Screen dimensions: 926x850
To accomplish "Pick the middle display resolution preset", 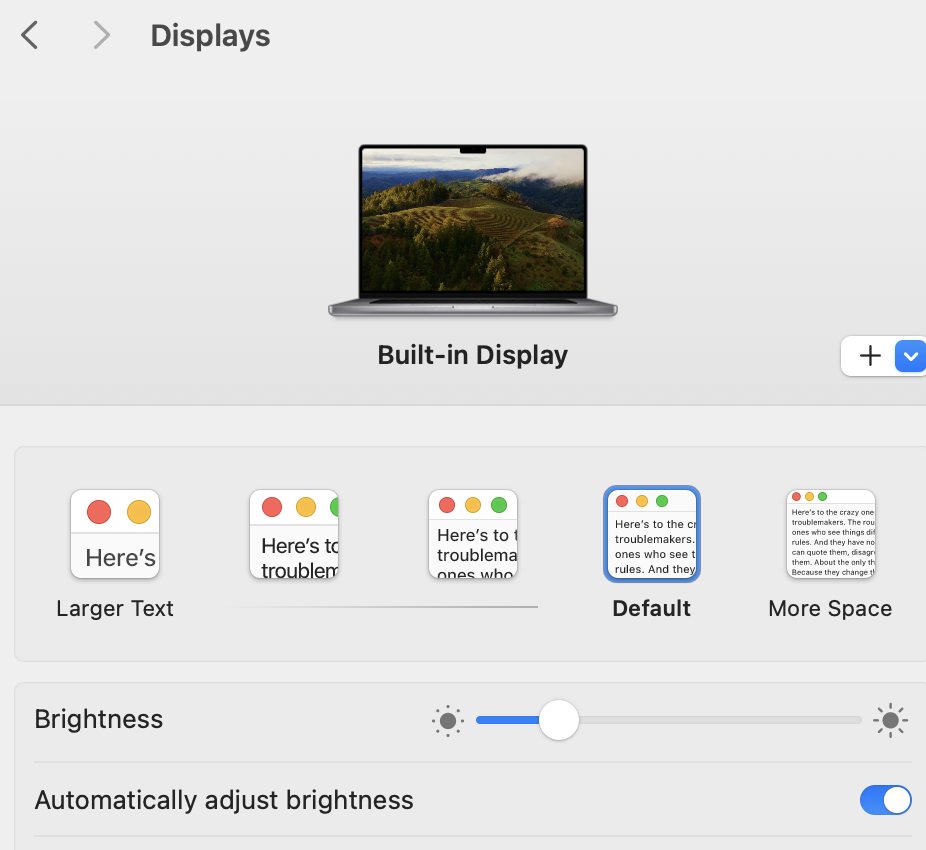I will [x=472, y=534].
